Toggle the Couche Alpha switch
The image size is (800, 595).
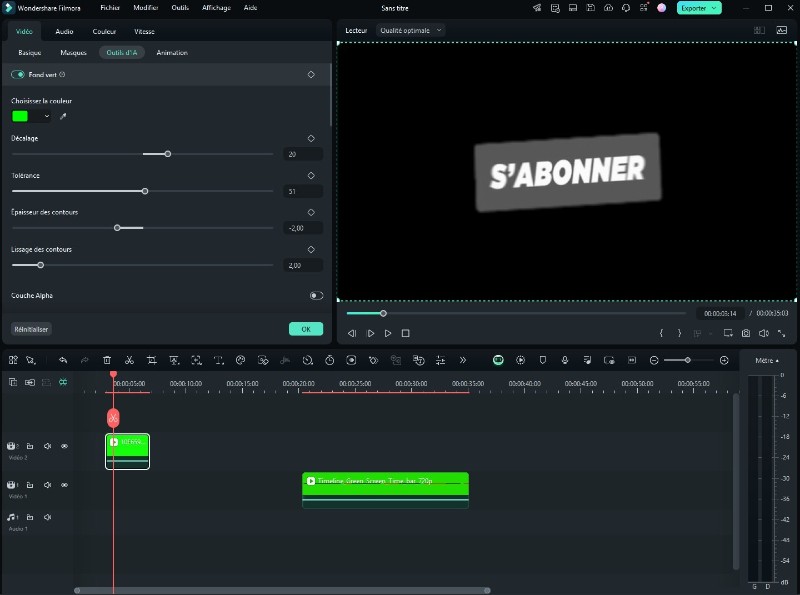pos(316,295)
